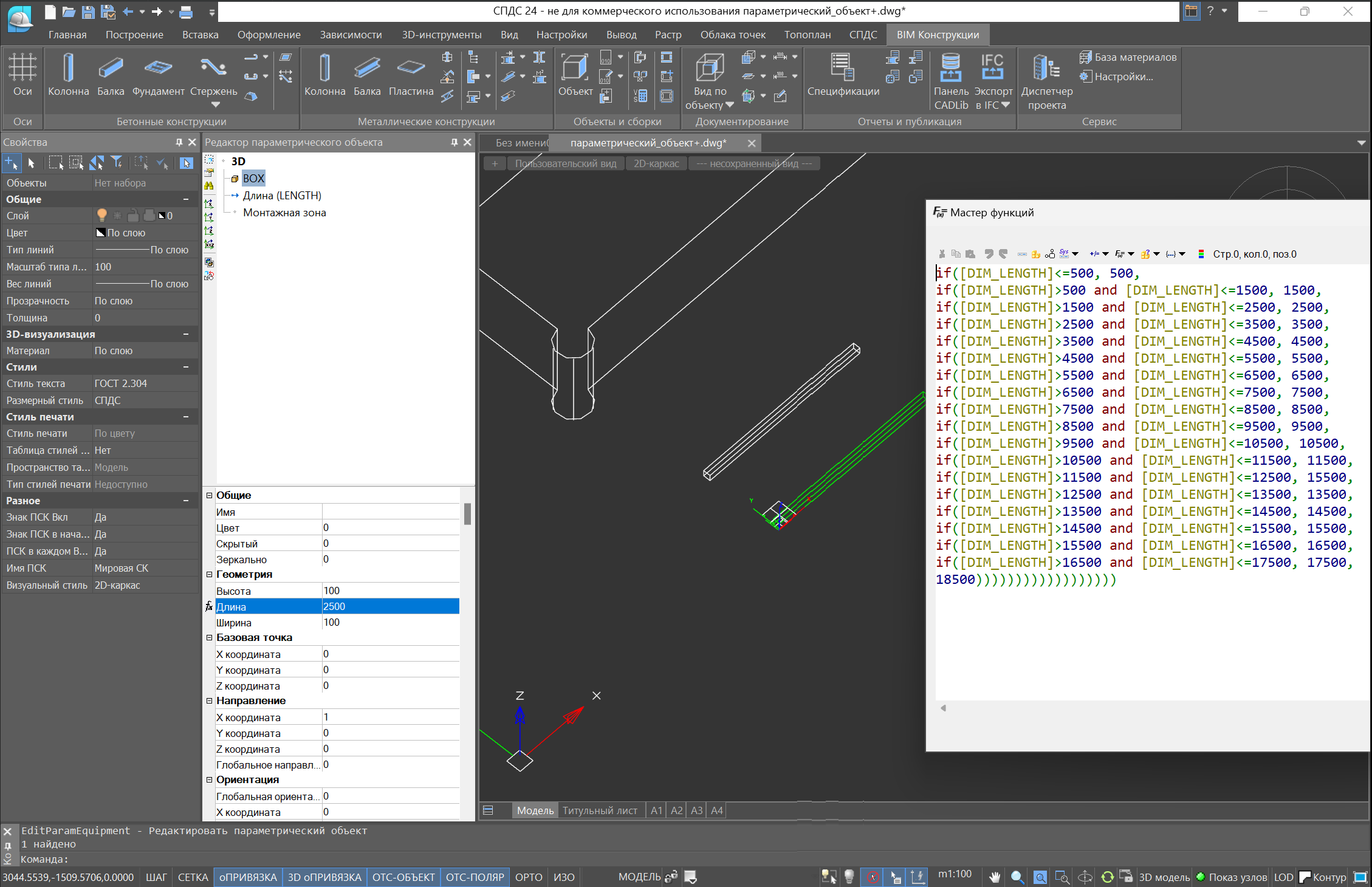Click несохраненный вид viewport button
The width and height of the screenshot is (1372, 887).
(x=753, y=163)
